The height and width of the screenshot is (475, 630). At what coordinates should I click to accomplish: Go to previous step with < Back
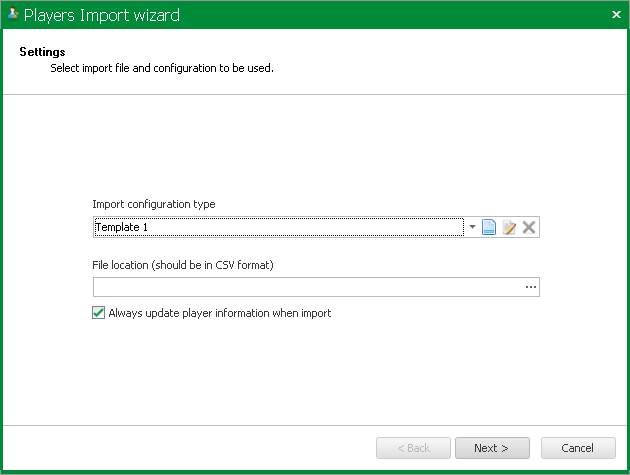tap(413, 448)
